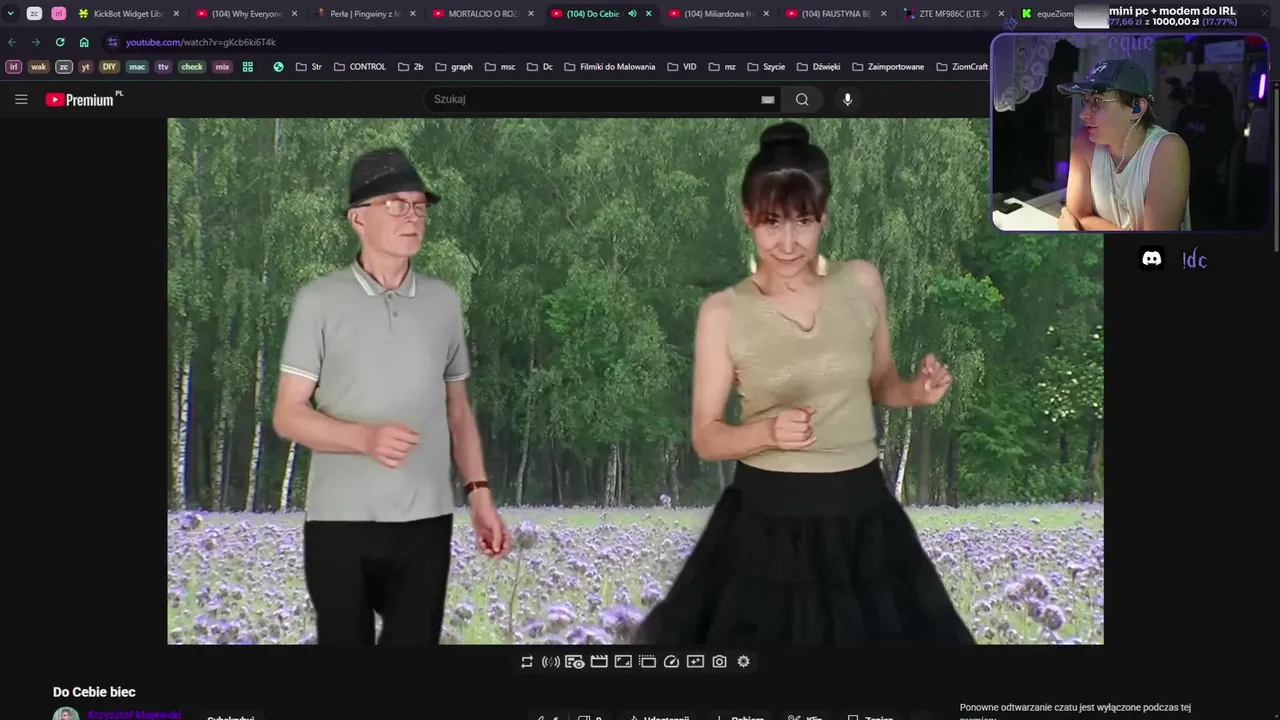Open site information icon next to URL
Viewport: 1280px width, 720px height.
[x=112, y=42]
